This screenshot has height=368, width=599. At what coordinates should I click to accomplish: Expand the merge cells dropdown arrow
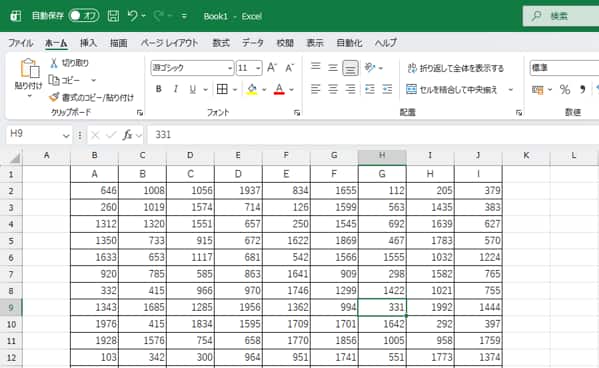point(511,90)
